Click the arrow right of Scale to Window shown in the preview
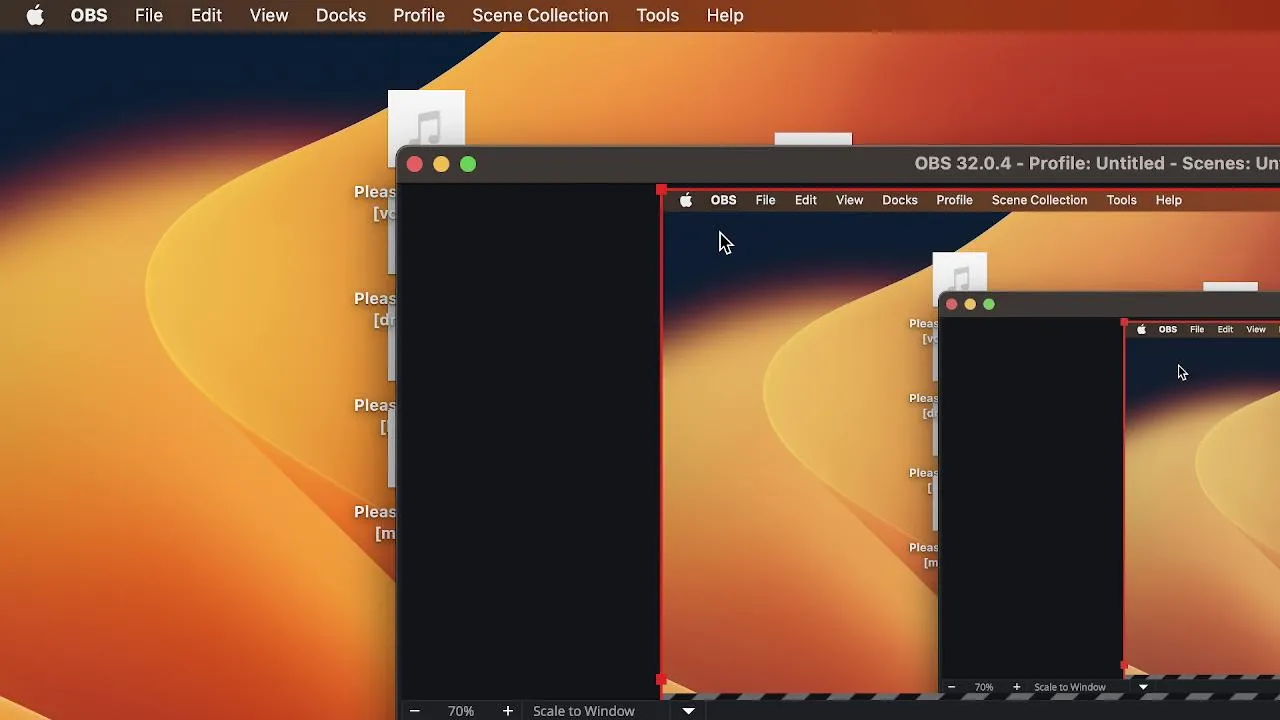 coord(1143,687)
